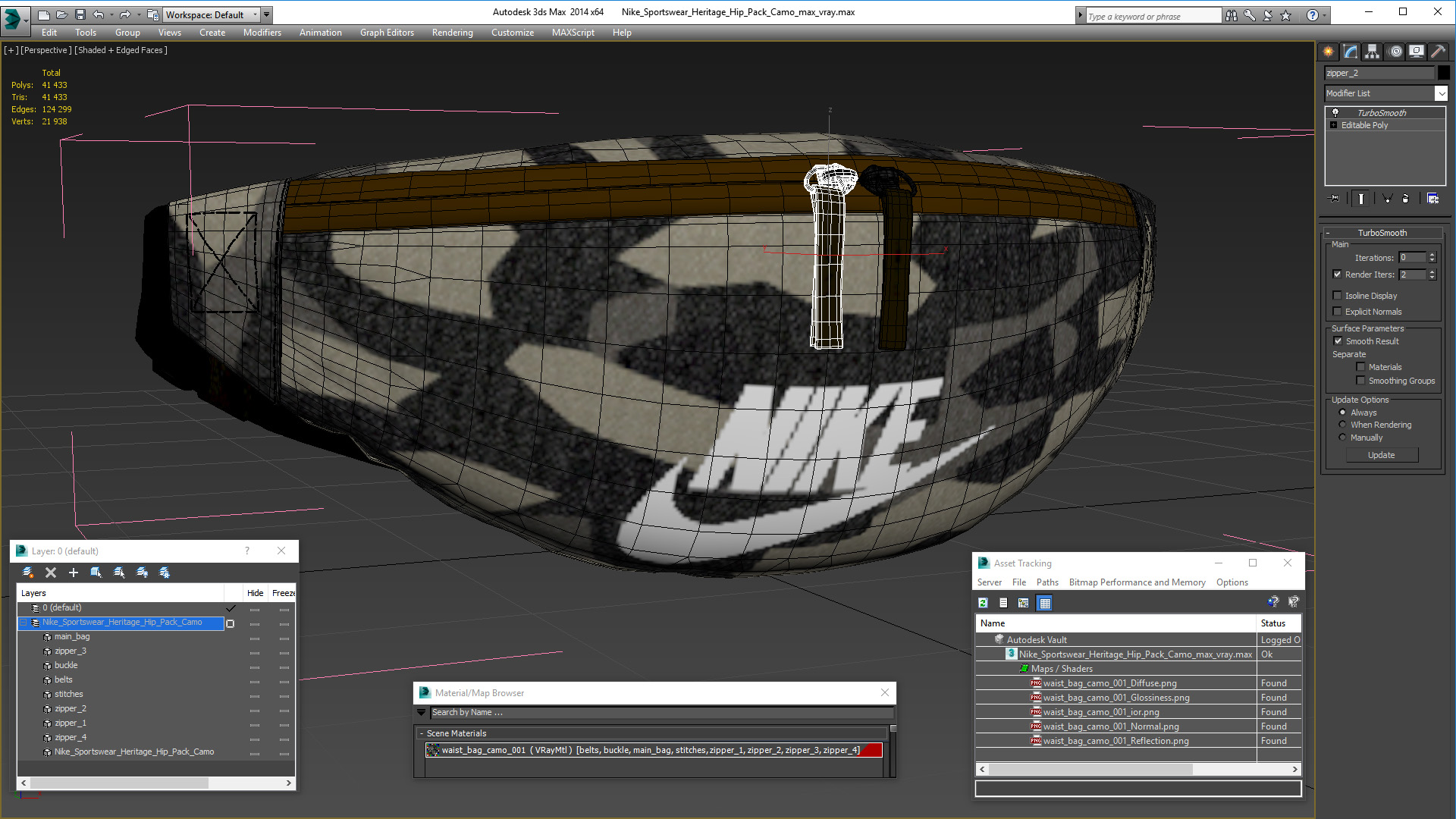Image resolution: width=1456 pixels, height=819 pixels.
Task: Open the Create command panel tab
Action: [x=1329, y=52]
